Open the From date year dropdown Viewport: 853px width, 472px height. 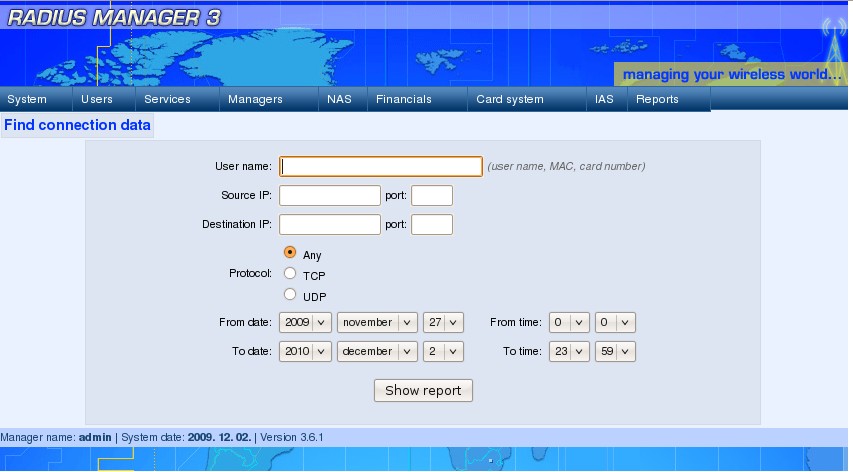click(305, 322)
